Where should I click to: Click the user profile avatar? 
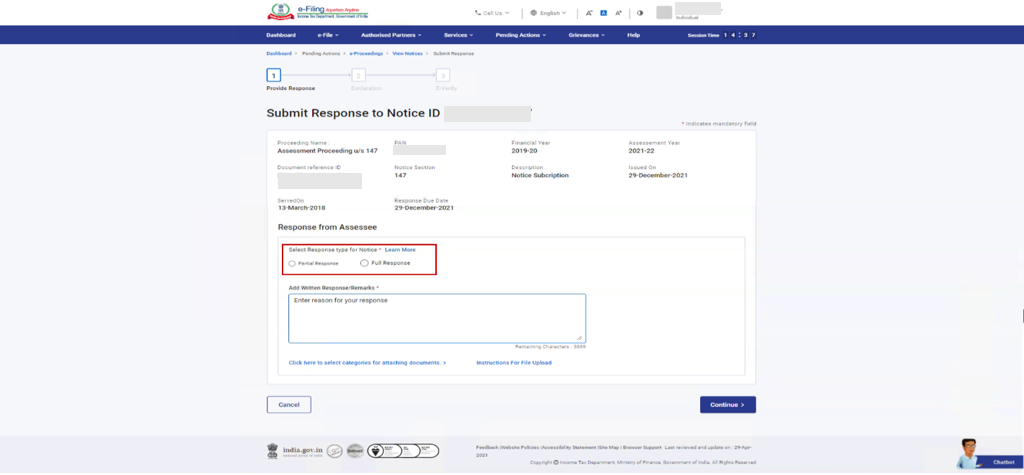[664, 12]
